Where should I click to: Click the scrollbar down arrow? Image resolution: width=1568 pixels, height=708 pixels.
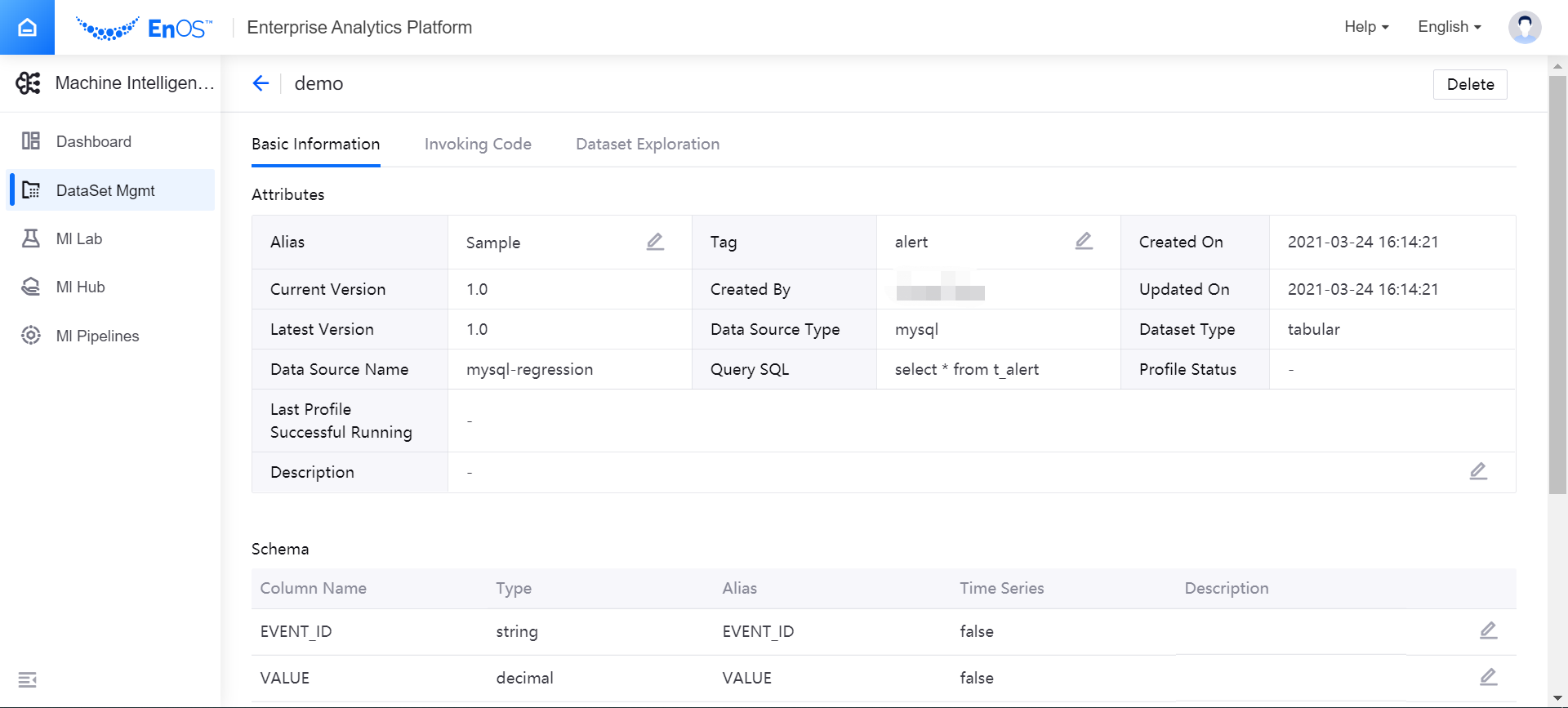1557,699
